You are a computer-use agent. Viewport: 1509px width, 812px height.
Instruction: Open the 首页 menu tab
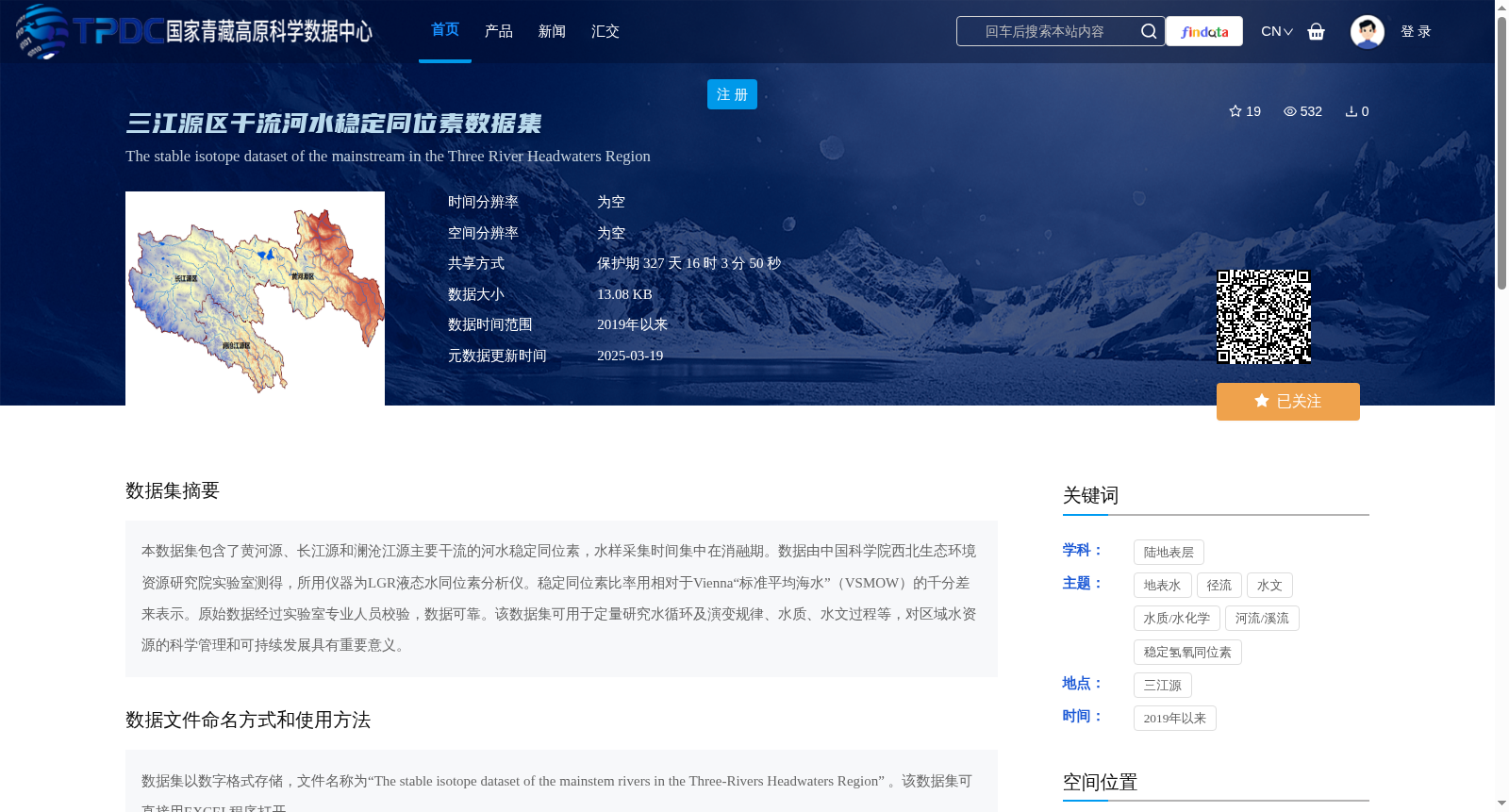(x=445, y=30)
